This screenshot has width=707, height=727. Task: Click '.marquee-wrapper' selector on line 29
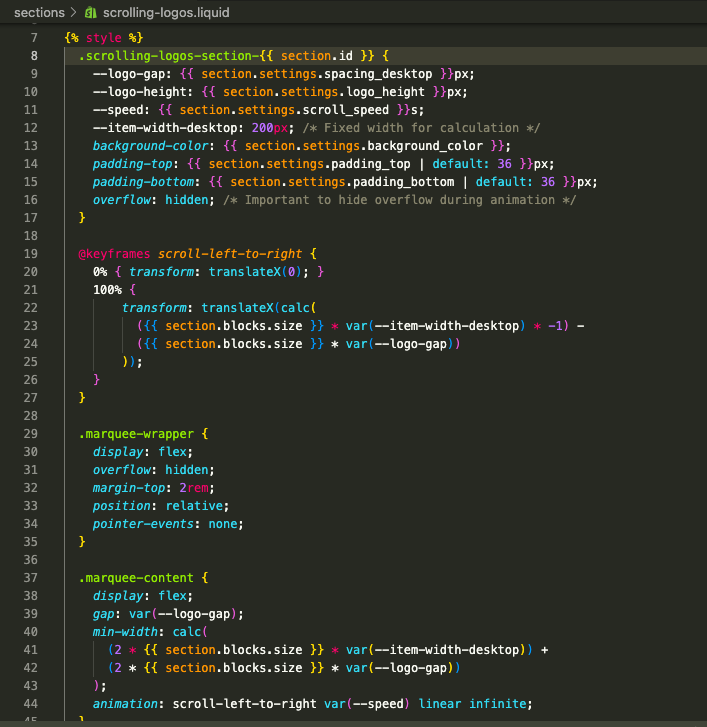[136, 434]
